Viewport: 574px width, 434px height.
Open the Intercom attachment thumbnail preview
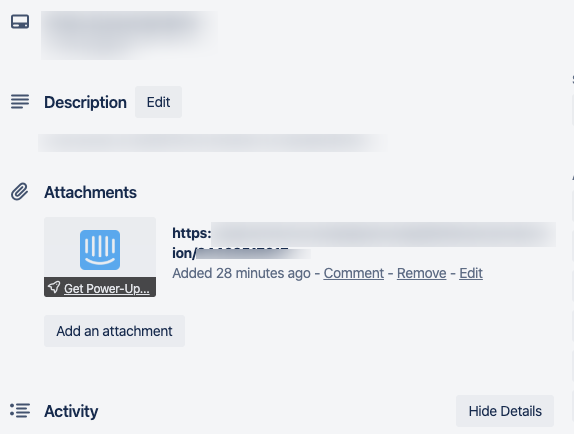100,247
